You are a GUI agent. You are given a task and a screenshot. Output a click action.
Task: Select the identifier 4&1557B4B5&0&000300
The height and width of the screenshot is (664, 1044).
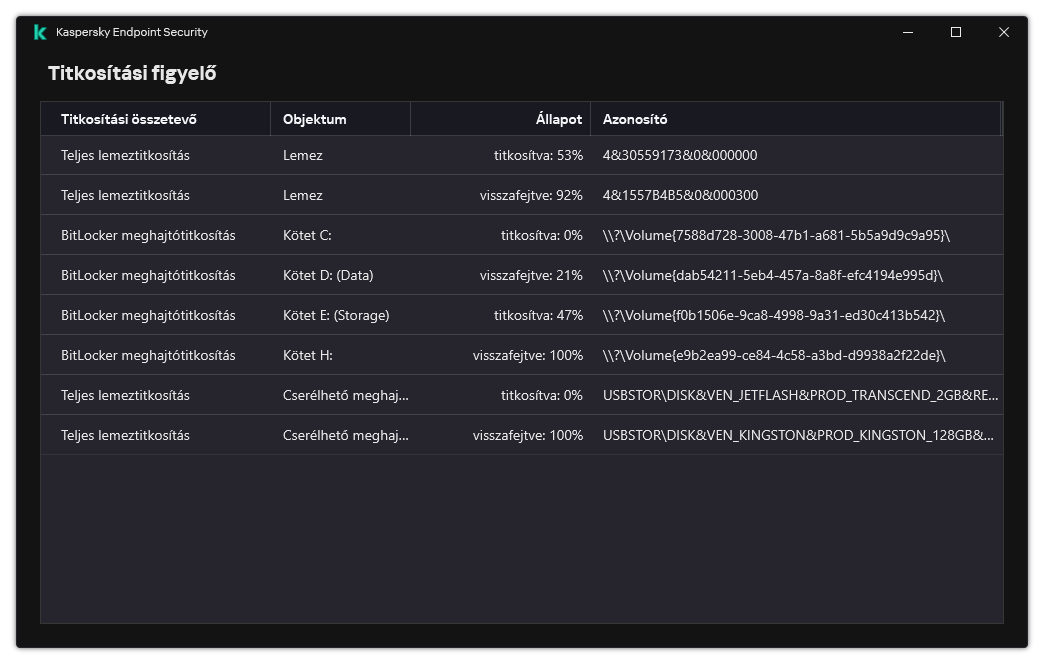click(x=680, y=195)
